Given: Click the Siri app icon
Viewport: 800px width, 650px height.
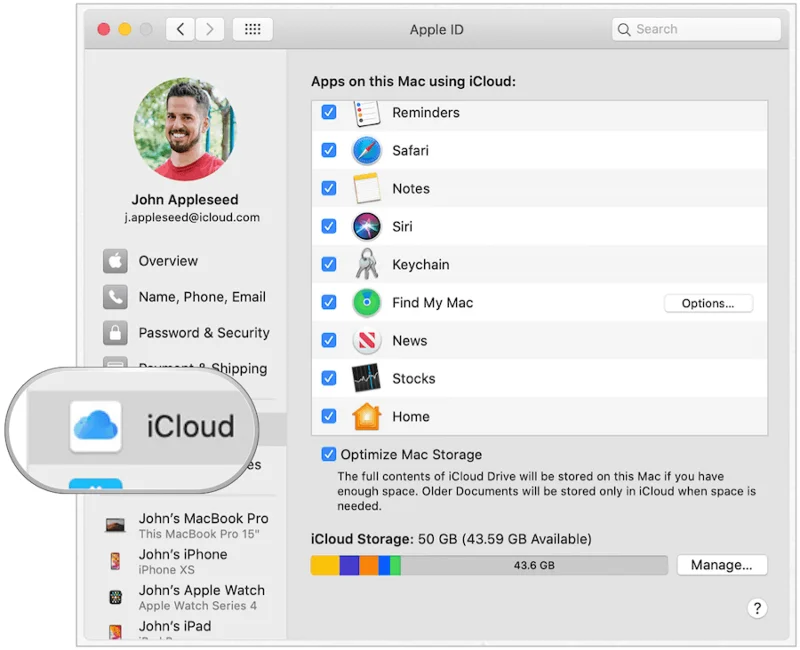Looking at the screenshot, I should (x=366, y=227).
